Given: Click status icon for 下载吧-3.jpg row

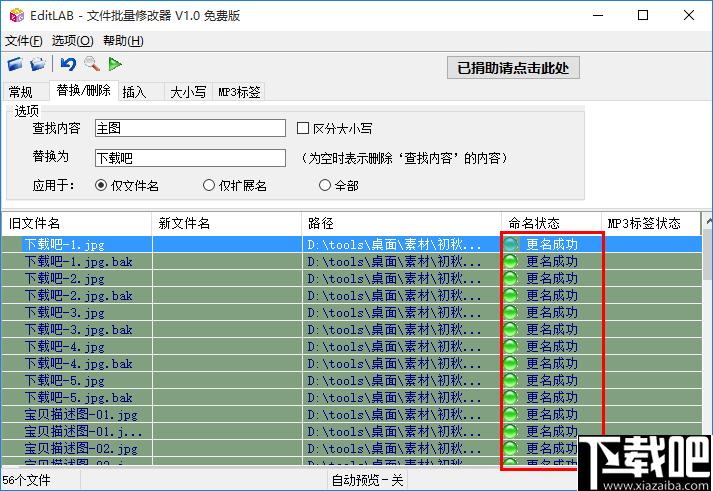Looking at the screenshot, I should click(511, 312).
